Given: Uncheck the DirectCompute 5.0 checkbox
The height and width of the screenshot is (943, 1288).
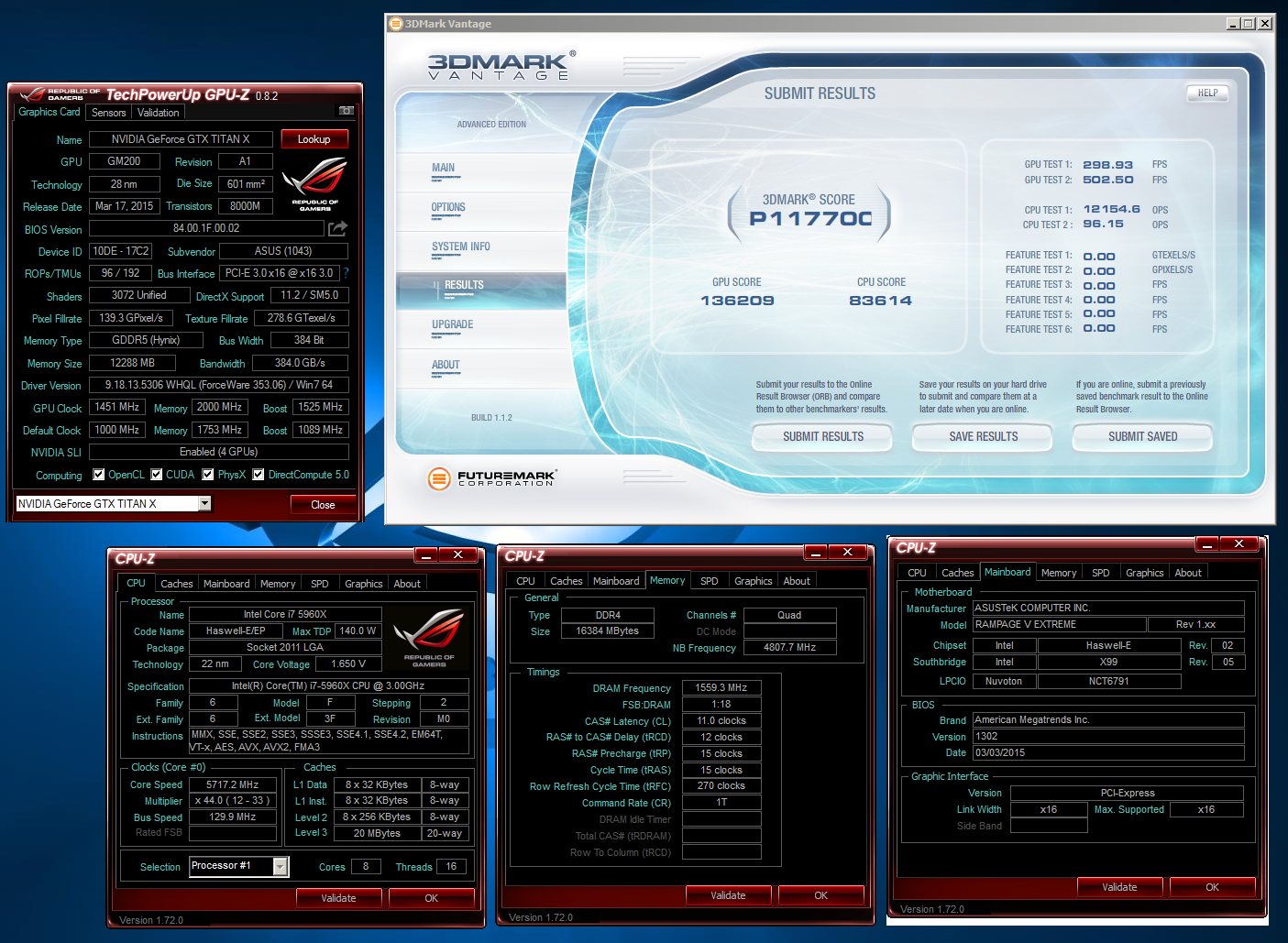Looking at the screenshot, I should point(259,475).
